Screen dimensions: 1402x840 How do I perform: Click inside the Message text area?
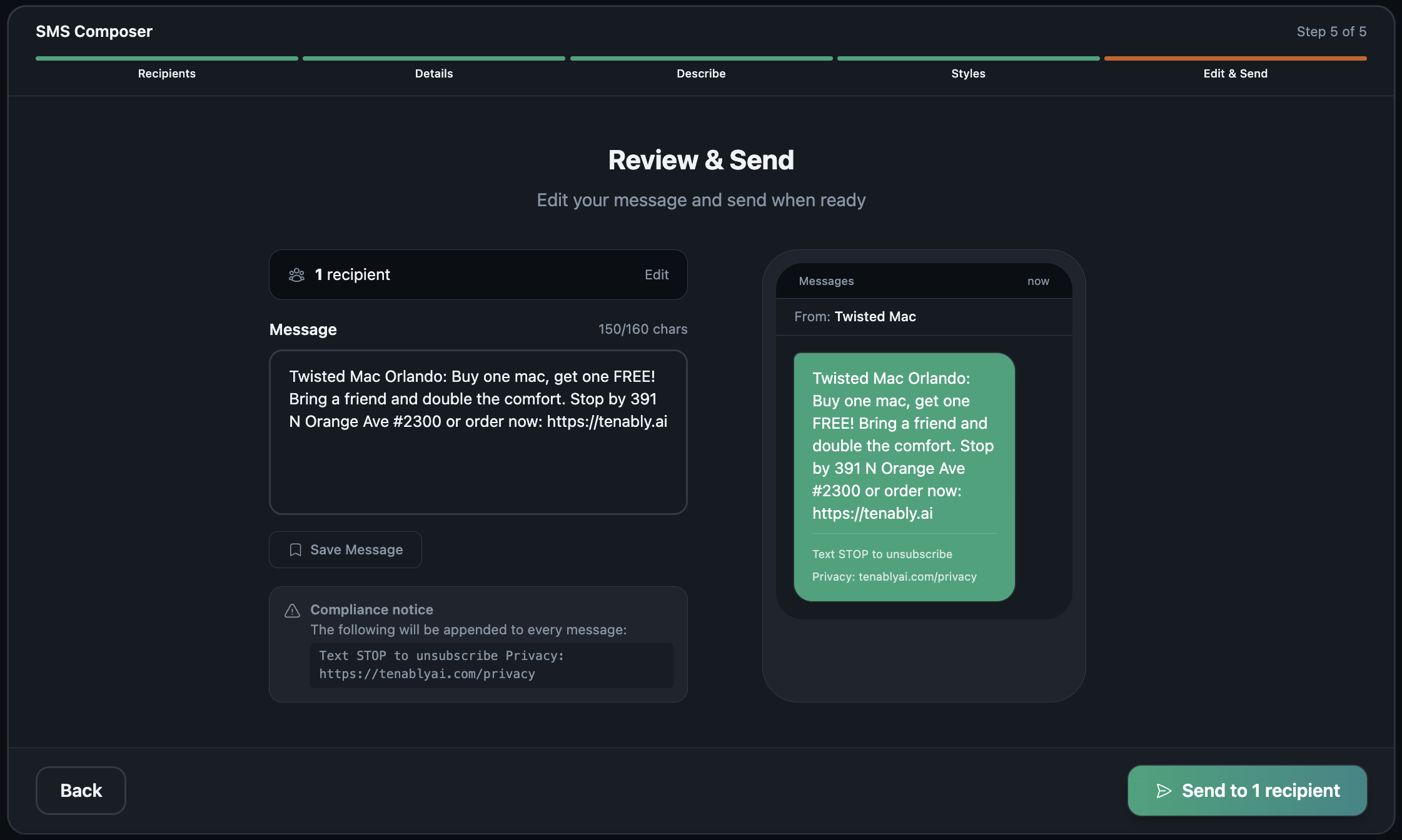478,432
